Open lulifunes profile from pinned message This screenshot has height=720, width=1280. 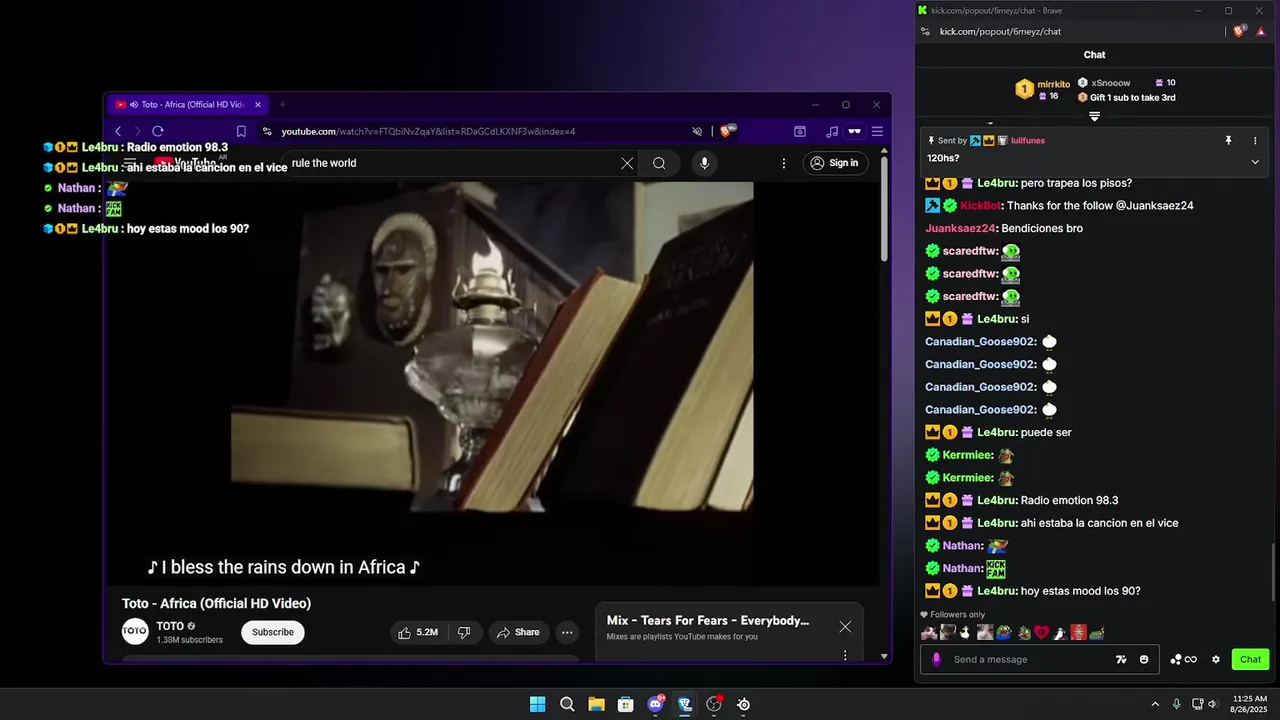click(1028, 141)
